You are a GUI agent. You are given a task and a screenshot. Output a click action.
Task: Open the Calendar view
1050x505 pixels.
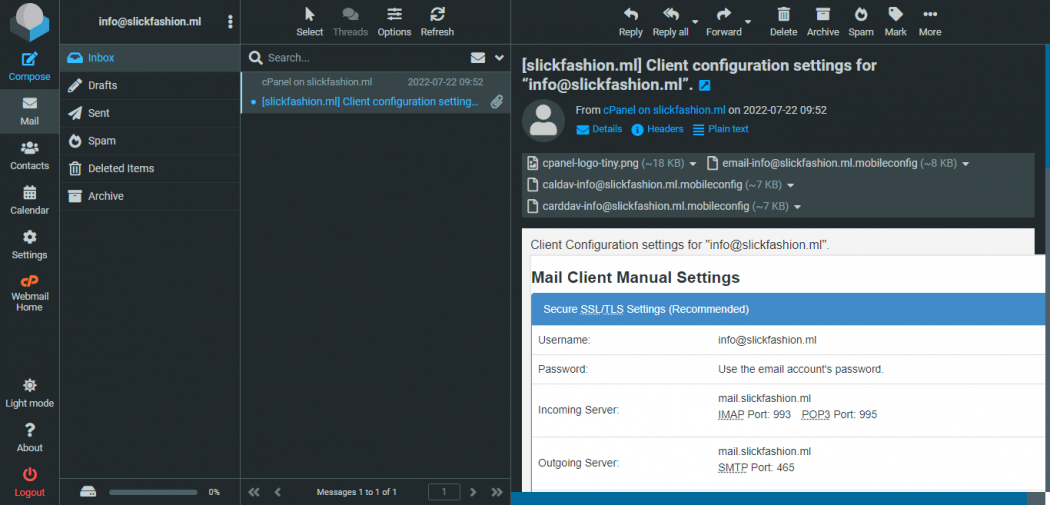click(x=29, y=200)
